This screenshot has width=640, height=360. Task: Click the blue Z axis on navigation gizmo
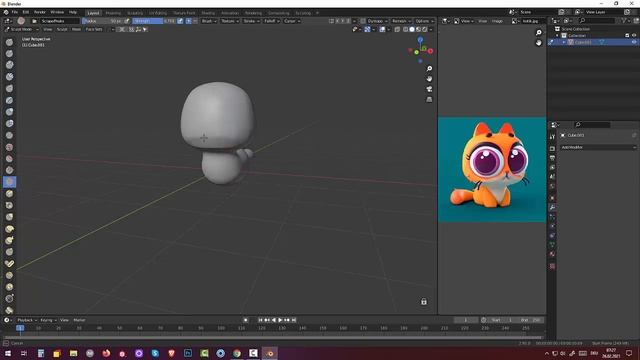(x=420, y=40)
